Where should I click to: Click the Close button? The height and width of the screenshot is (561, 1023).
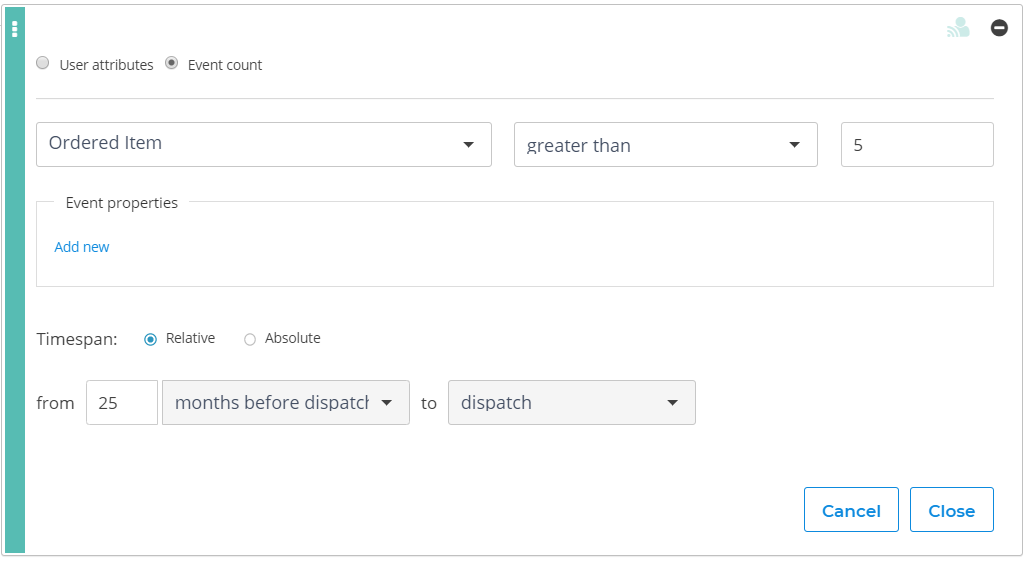952,509
